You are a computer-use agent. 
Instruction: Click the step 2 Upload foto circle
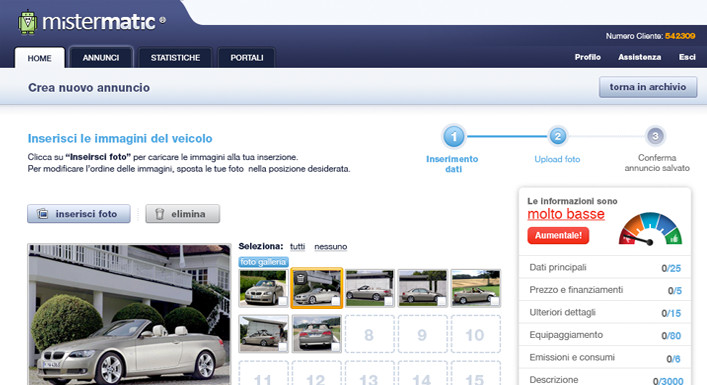coord(558,136)
